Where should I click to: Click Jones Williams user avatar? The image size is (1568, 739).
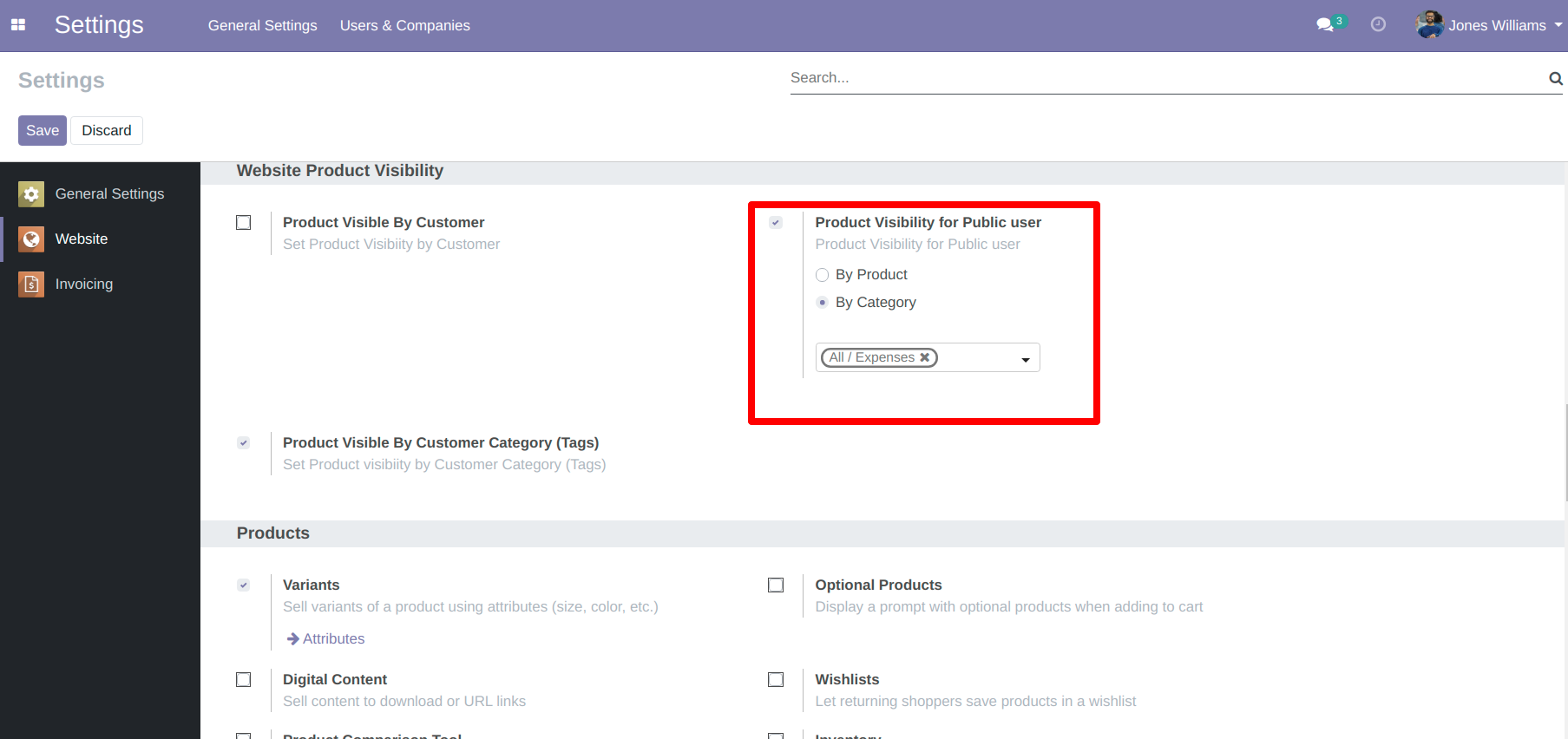click(1429, 25)
